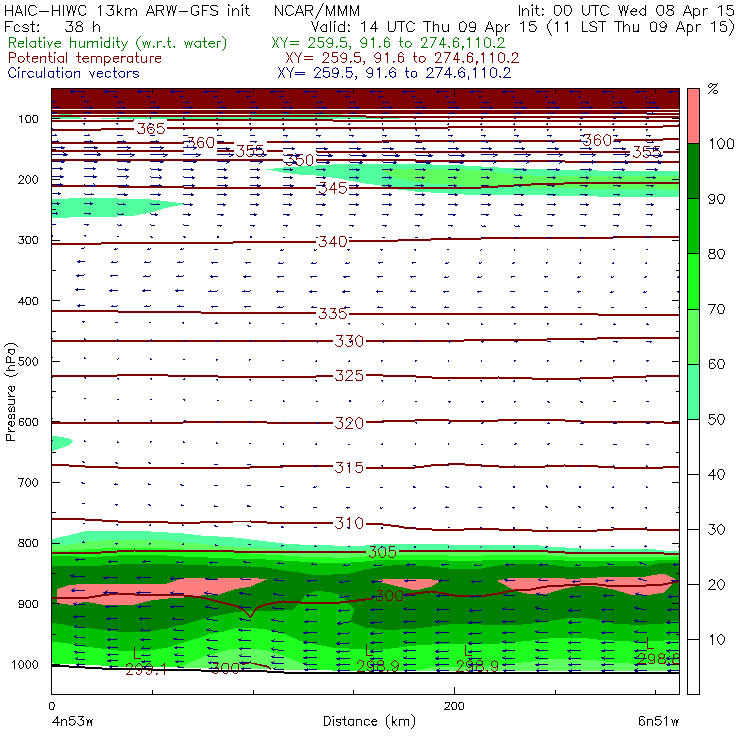The height and width of the screenshot is (740, 740).
Task: Click the '315' contour label
Action: 349,468
